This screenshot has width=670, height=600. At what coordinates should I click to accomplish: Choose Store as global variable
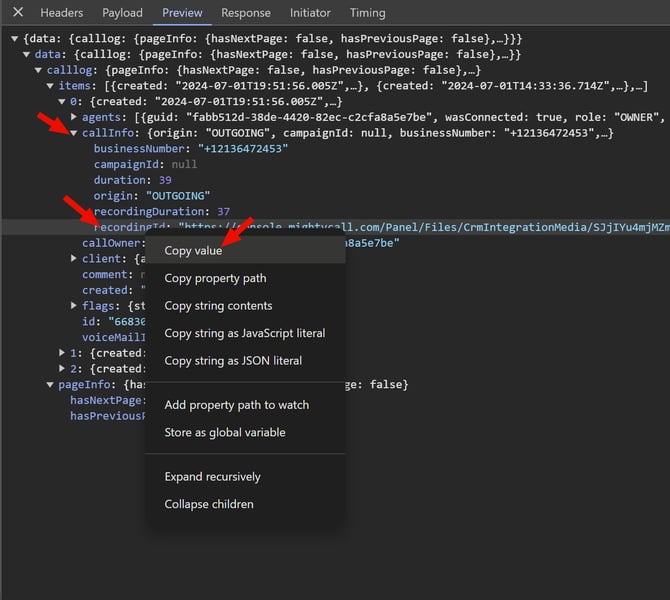pos(245,432)
